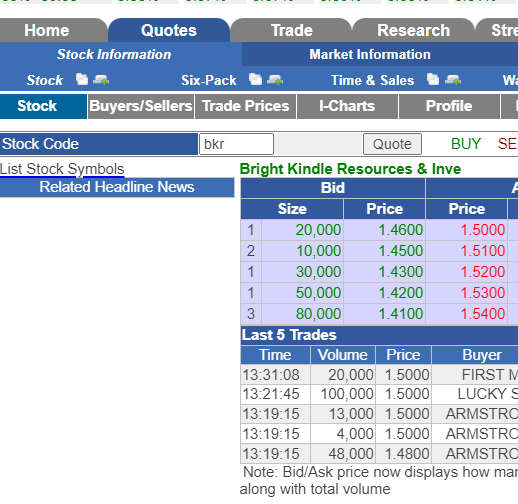This screenshot has width=518, height=504.
Task: Open the List Stock Symbols link
Action: click(62, 169)
